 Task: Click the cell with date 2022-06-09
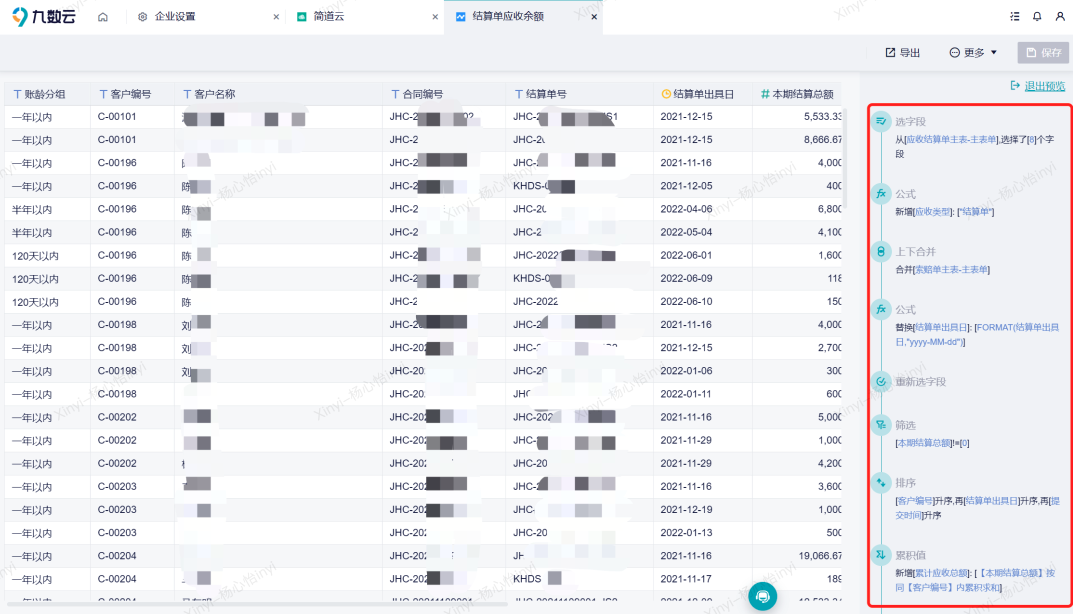point(702,279)
